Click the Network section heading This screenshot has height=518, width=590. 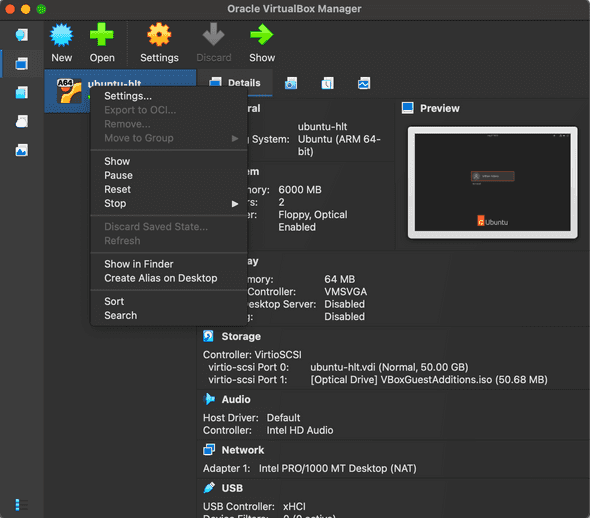243,450
